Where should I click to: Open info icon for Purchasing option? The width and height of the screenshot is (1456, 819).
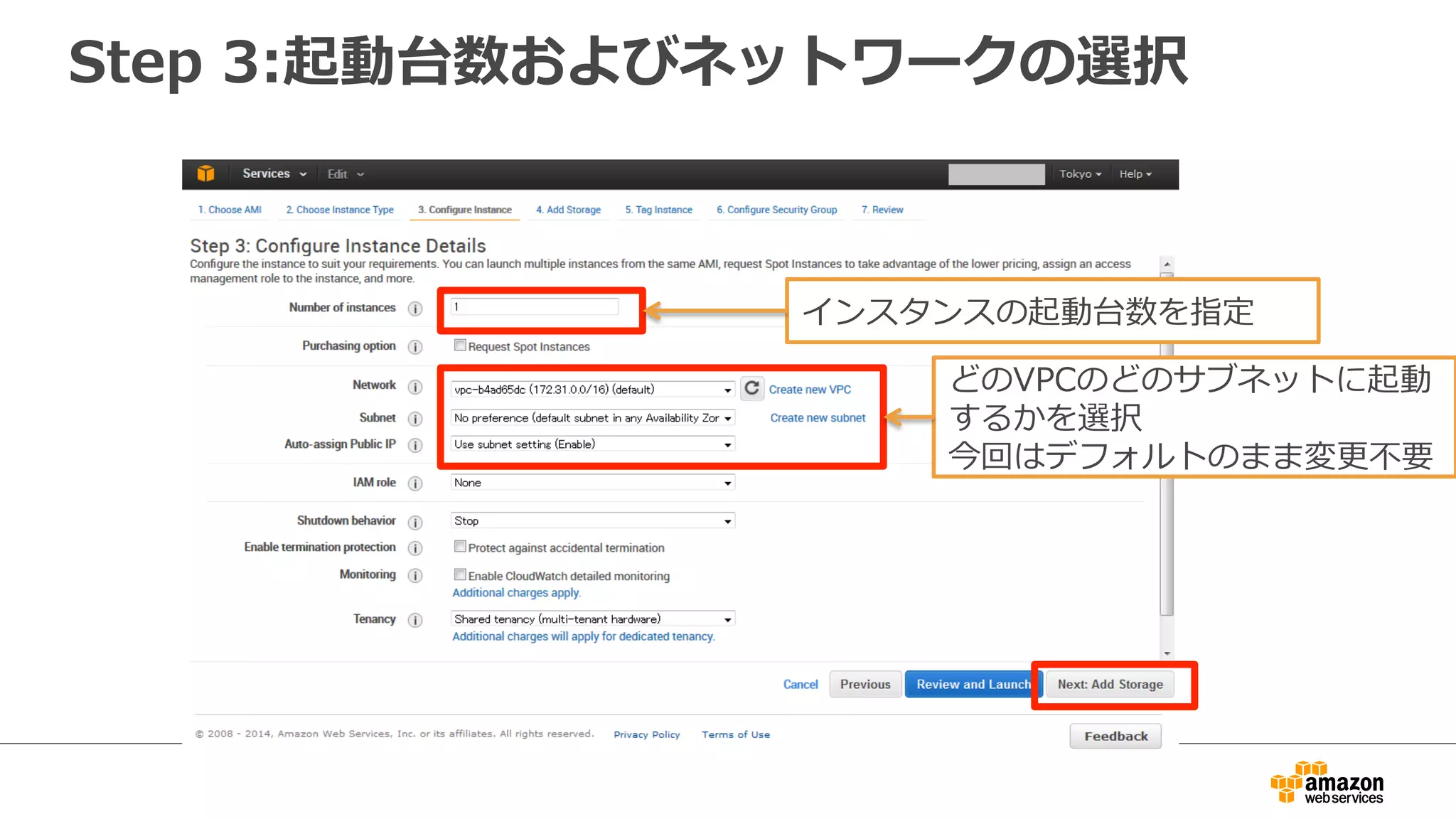415,347
